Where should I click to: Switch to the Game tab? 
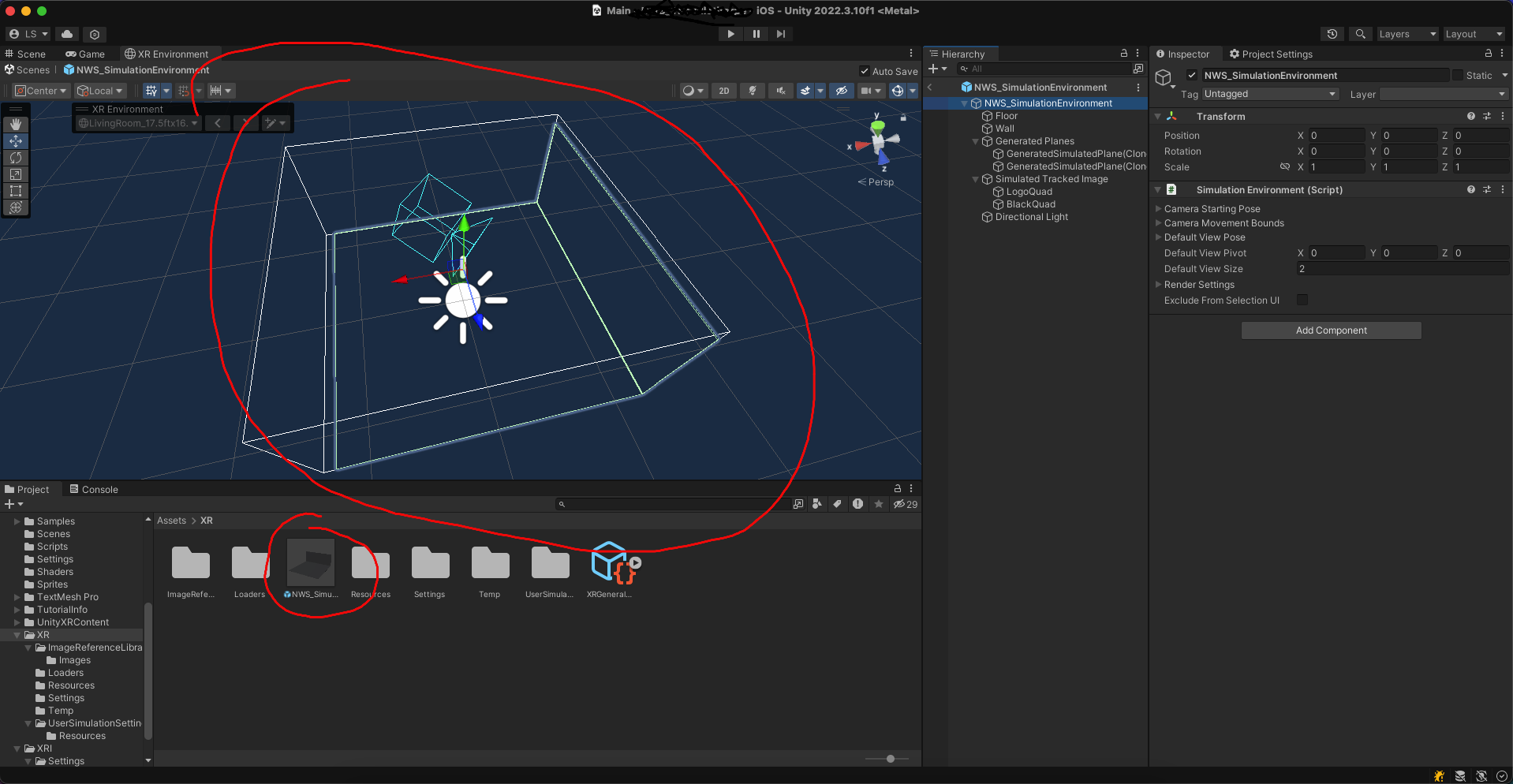85,54
